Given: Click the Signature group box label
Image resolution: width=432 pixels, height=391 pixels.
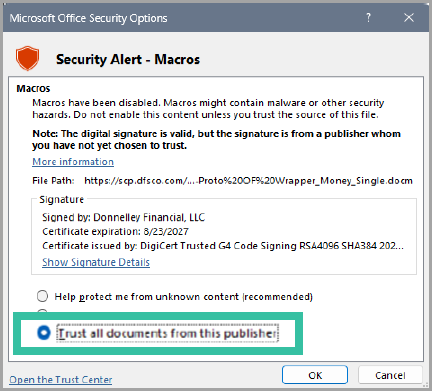Looking at the screenshot, I should pyautogui.click(x=62, y=199).
